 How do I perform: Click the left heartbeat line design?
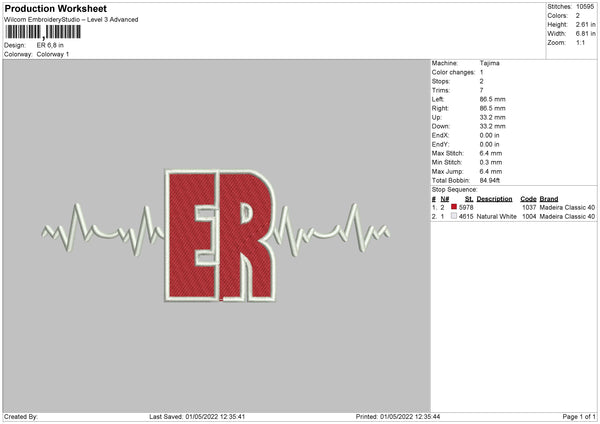tap(103, 229)
